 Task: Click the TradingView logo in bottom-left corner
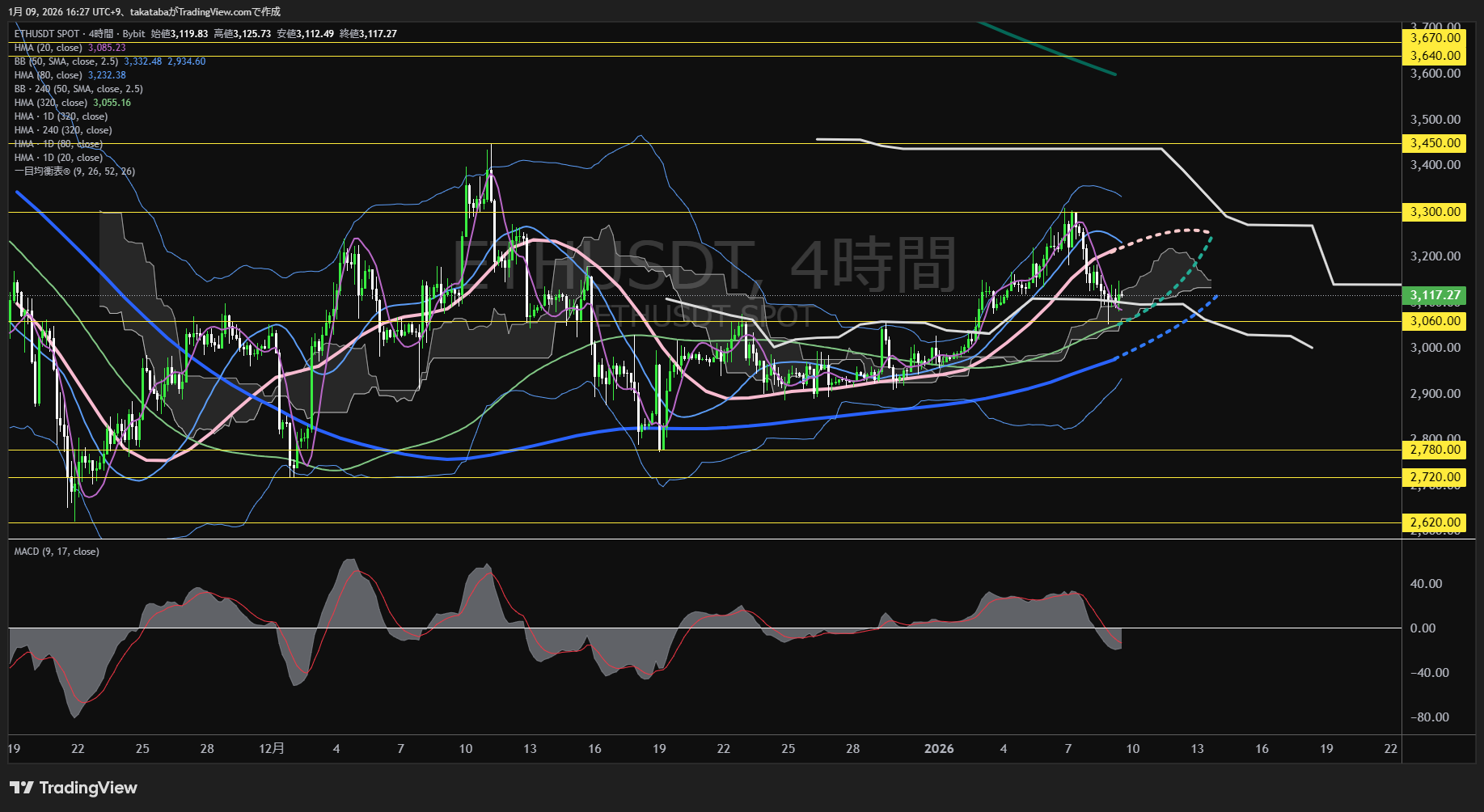(74, 788)
